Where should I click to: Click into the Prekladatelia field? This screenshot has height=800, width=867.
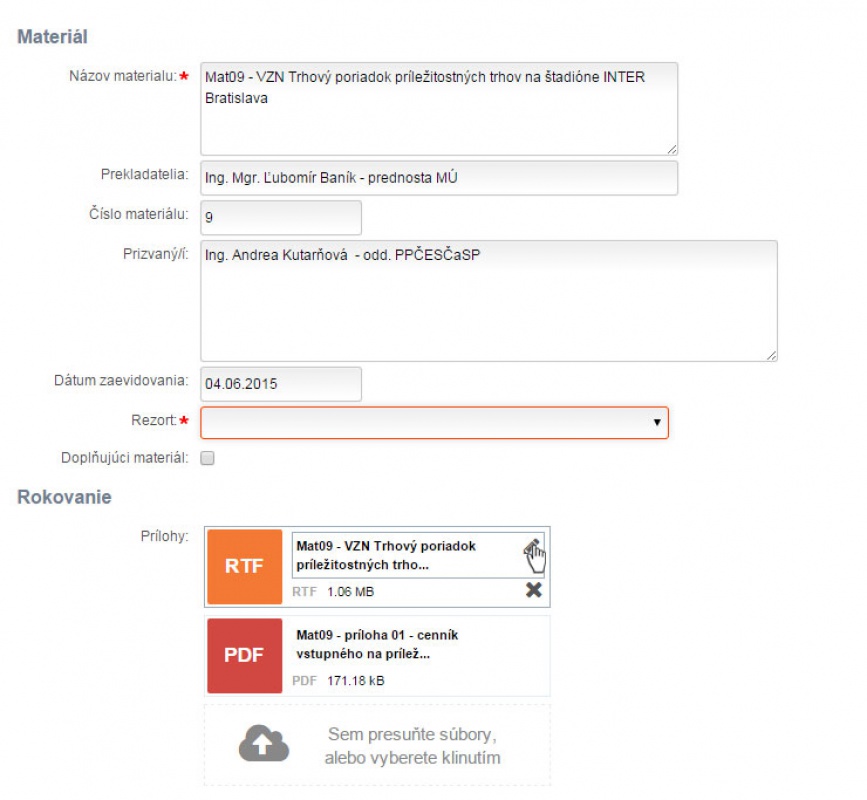click(x=439, y=178)
